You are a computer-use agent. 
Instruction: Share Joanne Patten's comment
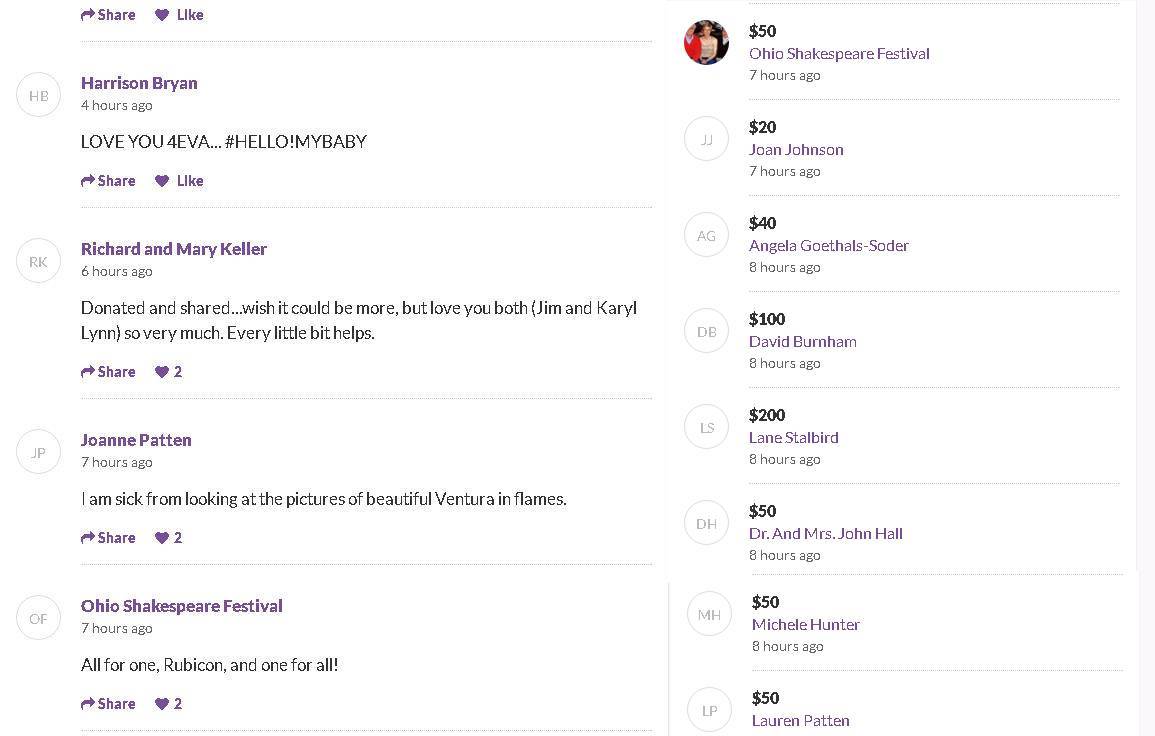(108, 538)
